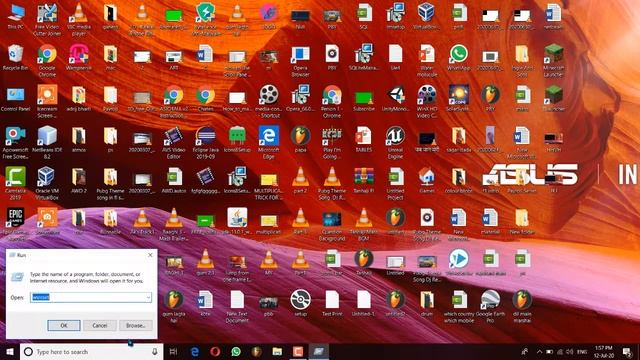Image resolution: width=640 pixels, height=360 pixels.
Task: Open the New folder desktop icon
Action: coord(522,221)
